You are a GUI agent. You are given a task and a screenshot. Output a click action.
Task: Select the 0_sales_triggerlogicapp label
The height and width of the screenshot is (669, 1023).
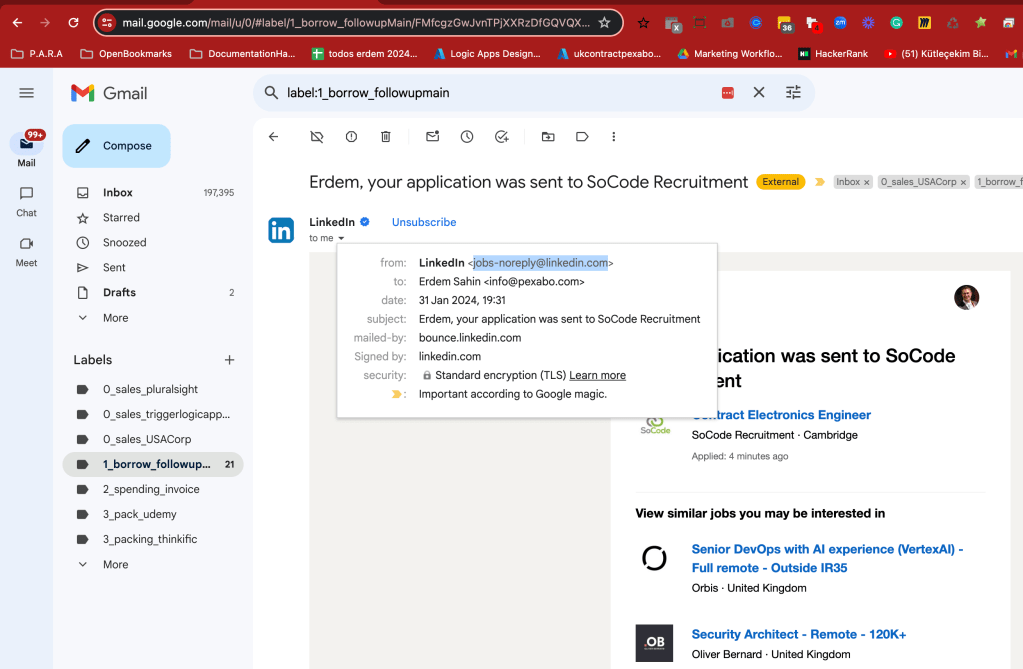coord(153,414)
